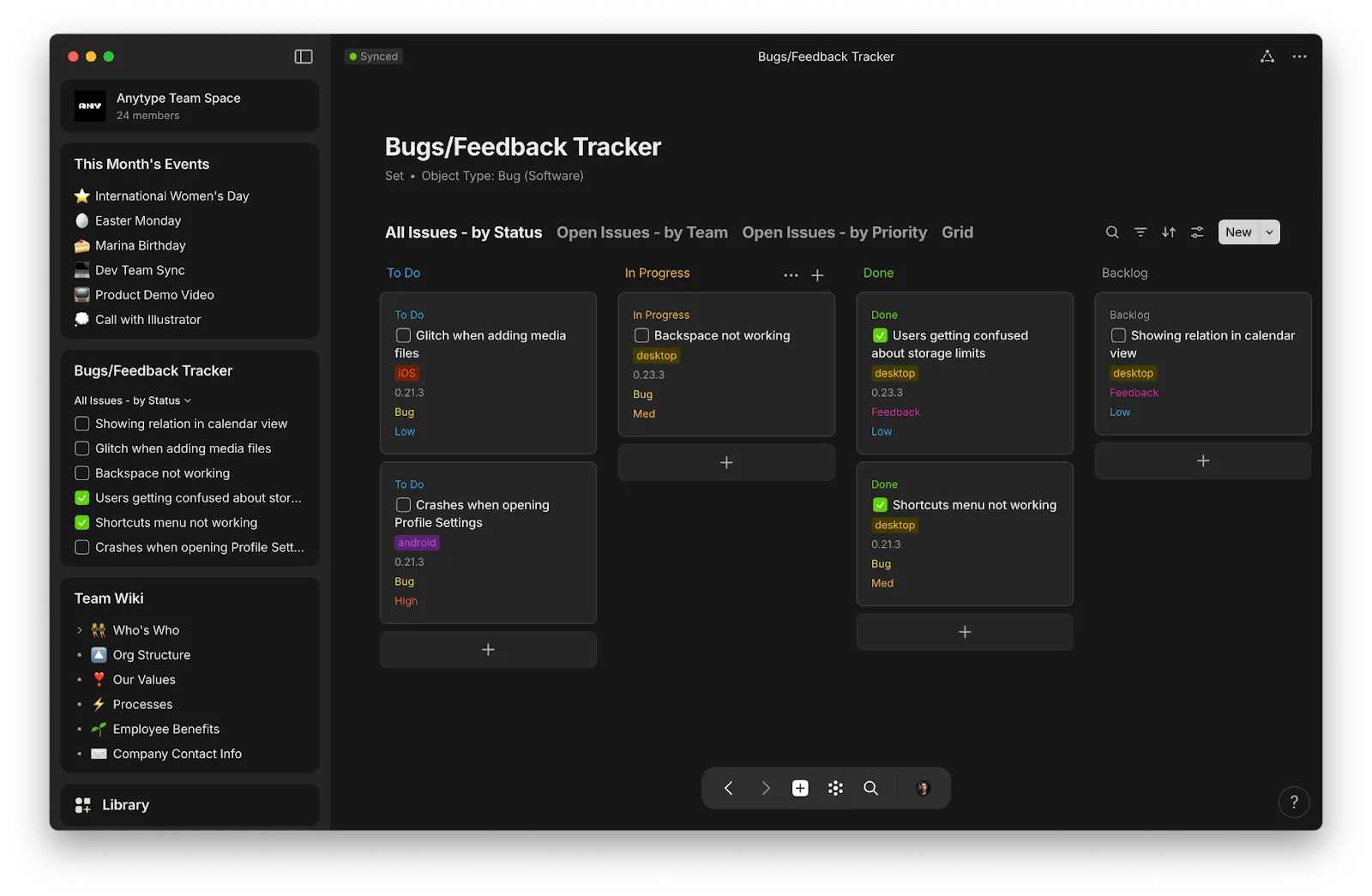This screenshot has height=896, width=1372.
Task: Open the dropdown arrow next to New button
Action: tap(1270, 232)
